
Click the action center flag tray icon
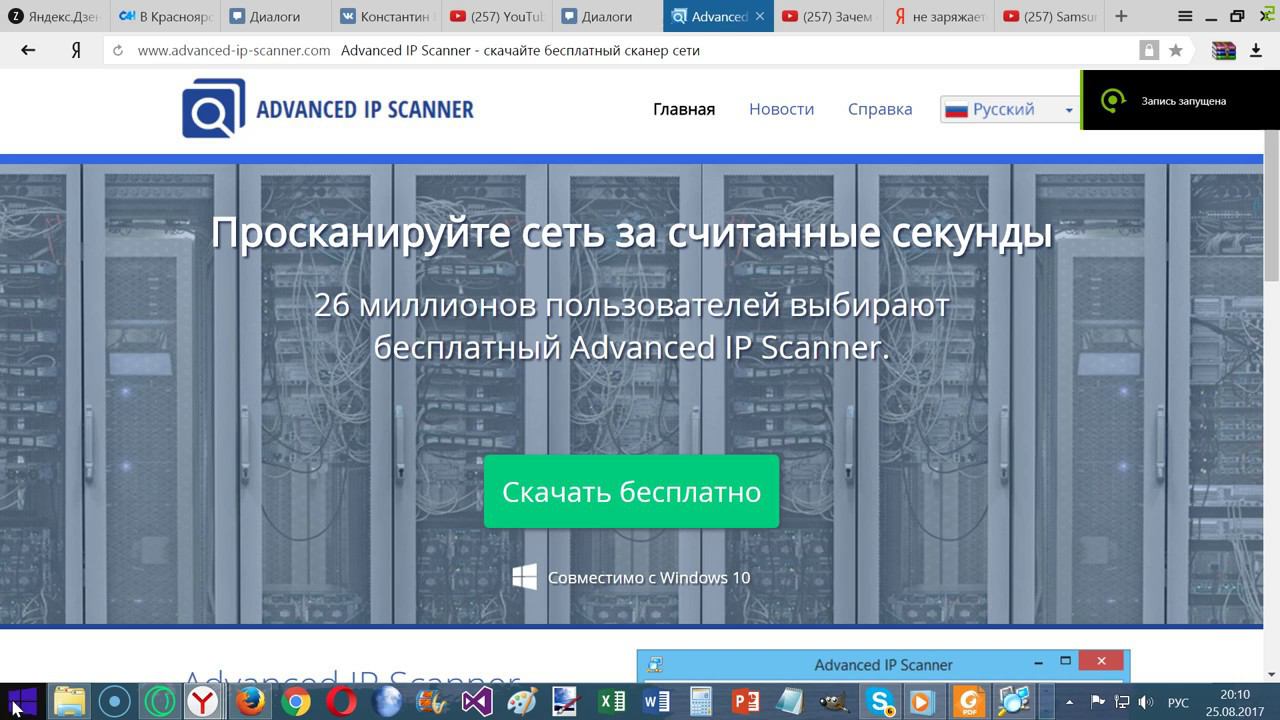click(1097, 702)
